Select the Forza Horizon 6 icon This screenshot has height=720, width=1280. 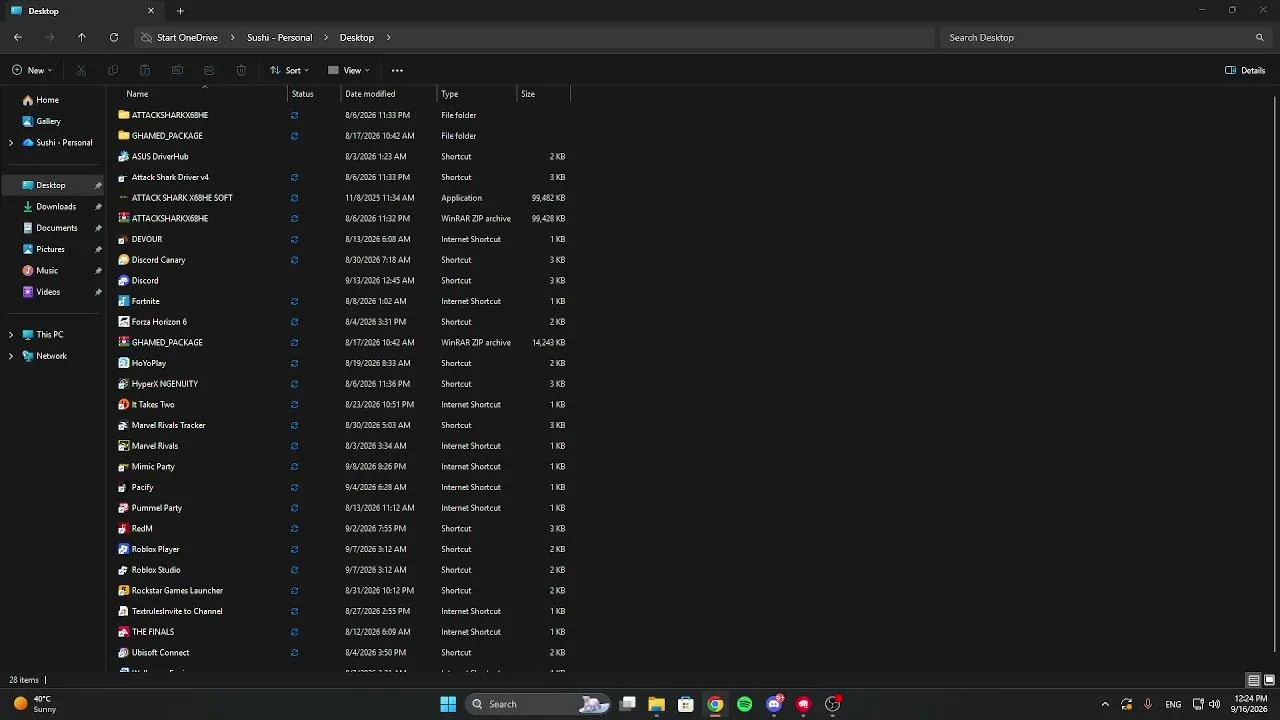click(x=124, y=322)
